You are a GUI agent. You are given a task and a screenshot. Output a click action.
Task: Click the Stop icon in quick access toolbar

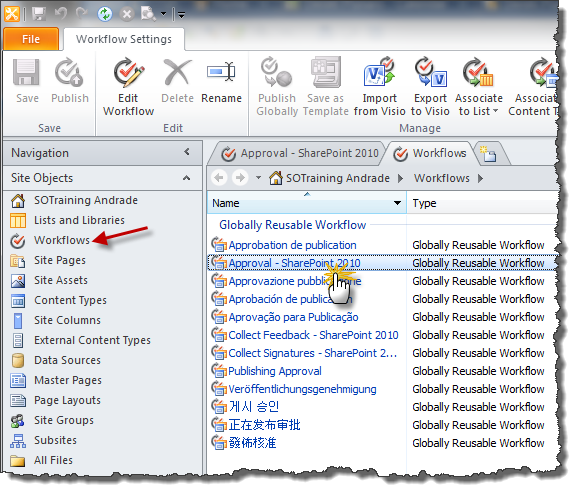127,14
